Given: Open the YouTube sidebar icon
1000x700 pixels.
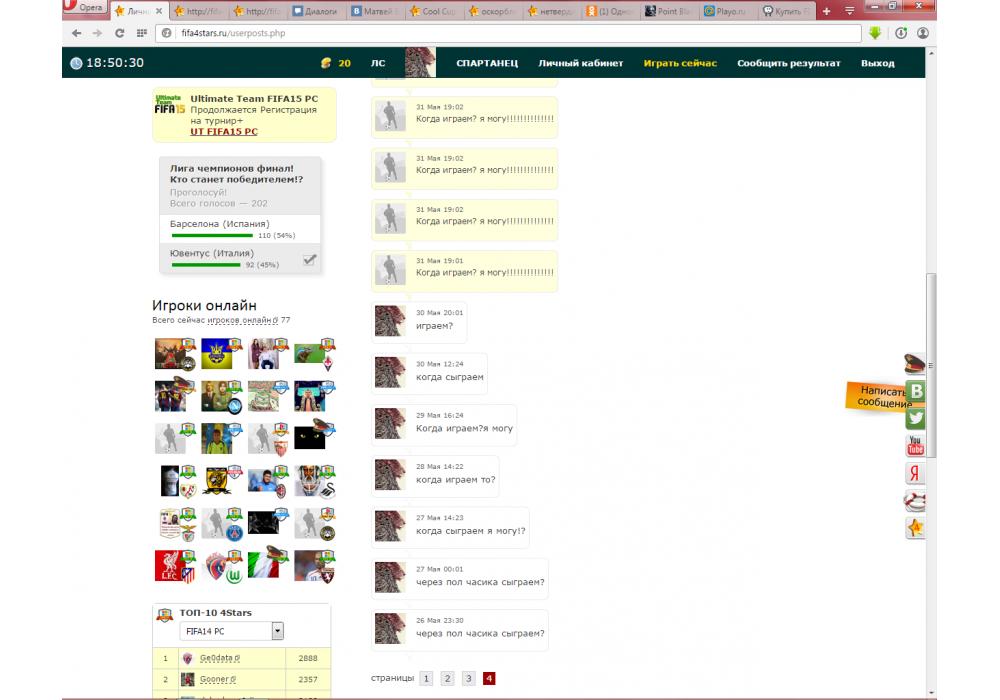Looking at the screenshot, I should [x=915, y=446].
